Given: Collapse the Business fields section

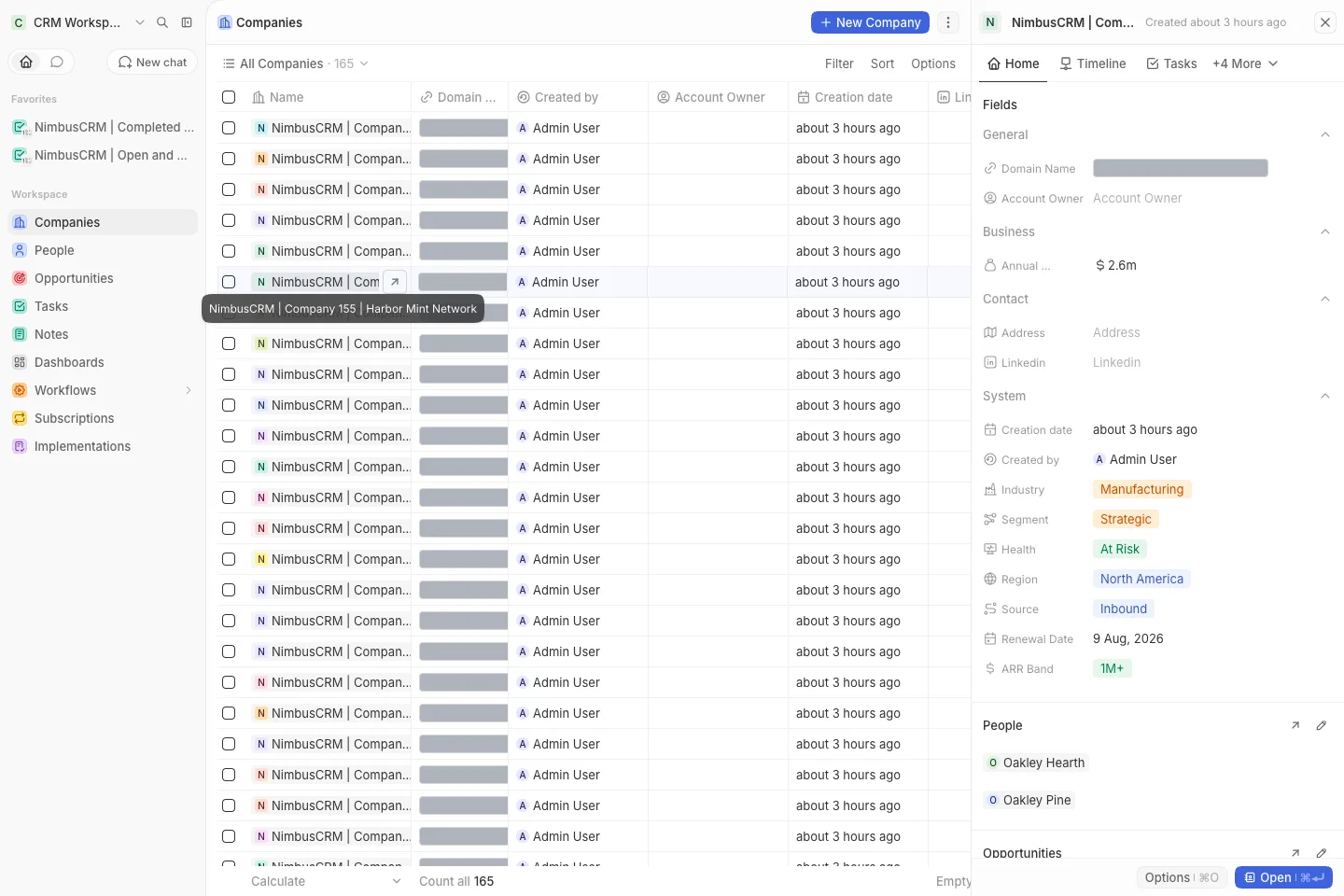Looking at the screenshot, I should coord(1325,231).
